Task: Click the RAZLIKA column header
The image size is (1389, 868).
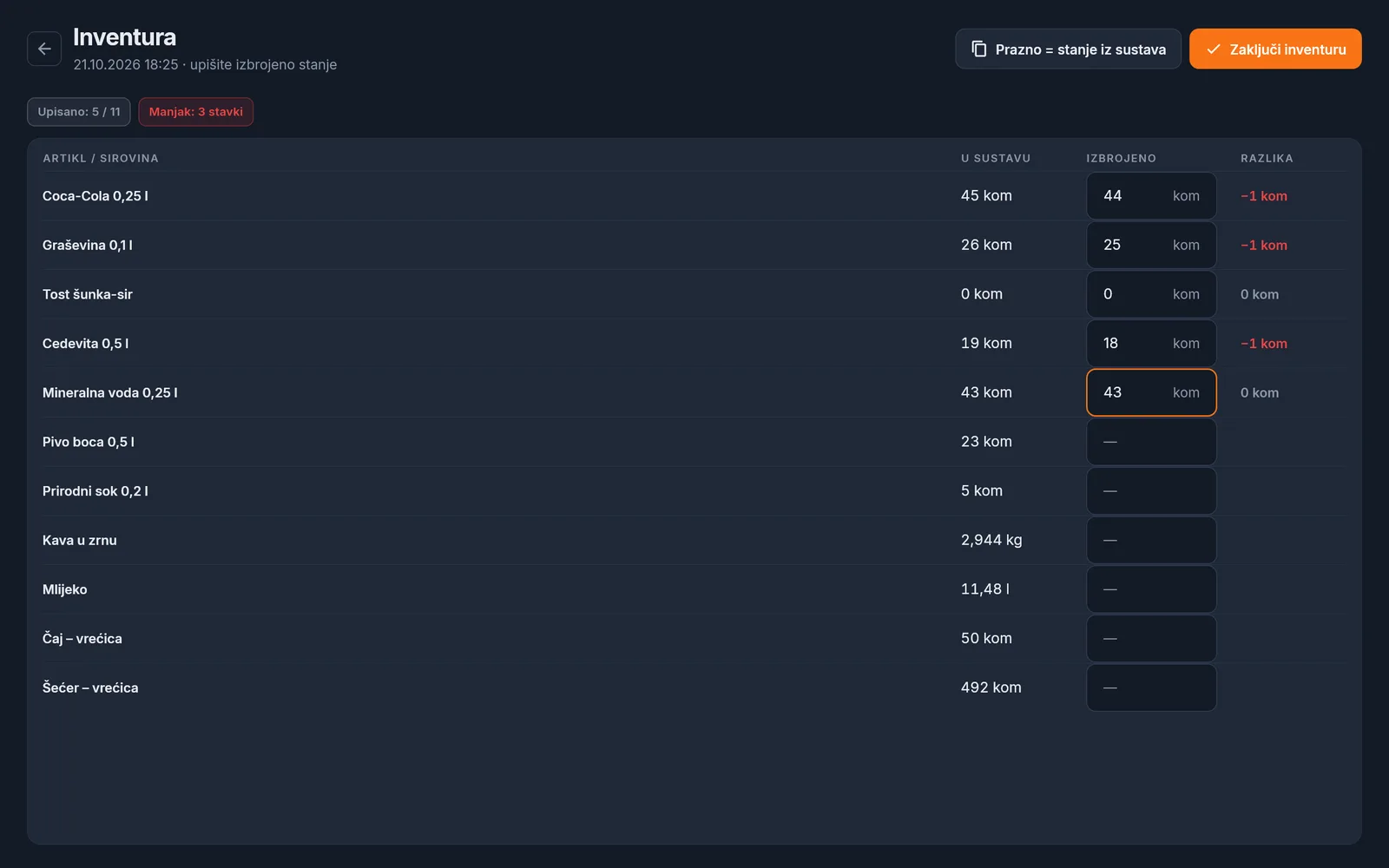Action: 1267,158
